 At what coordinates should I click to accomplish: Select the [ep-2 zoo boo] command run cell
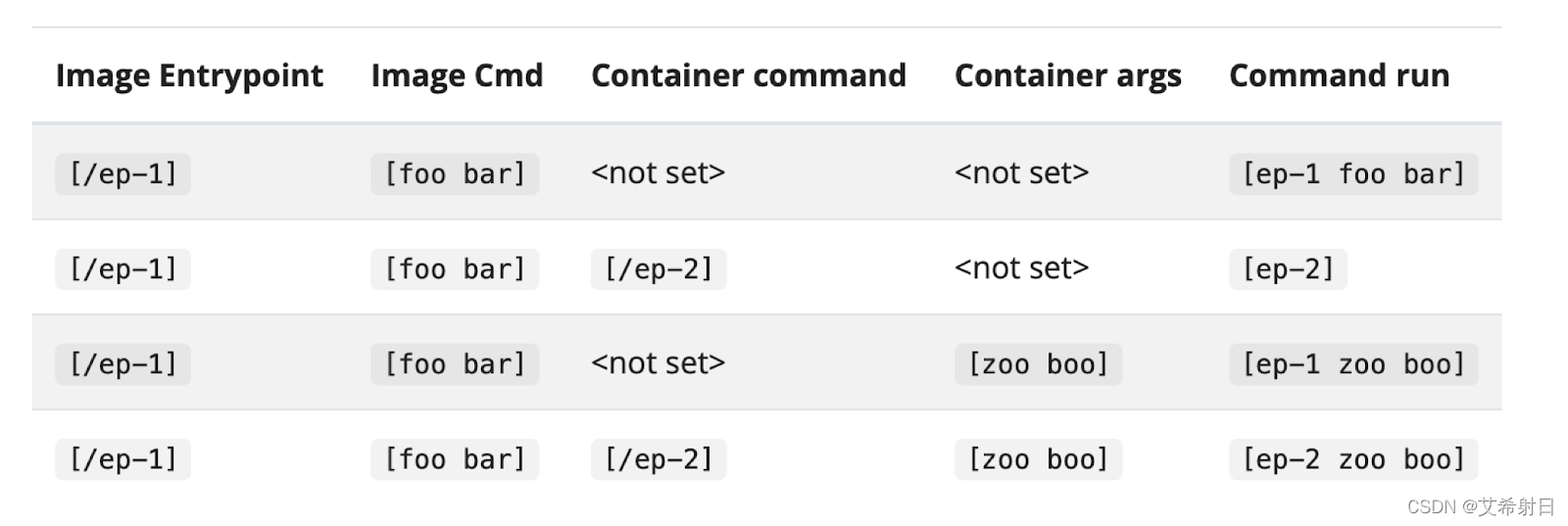tap(1352, 459)
